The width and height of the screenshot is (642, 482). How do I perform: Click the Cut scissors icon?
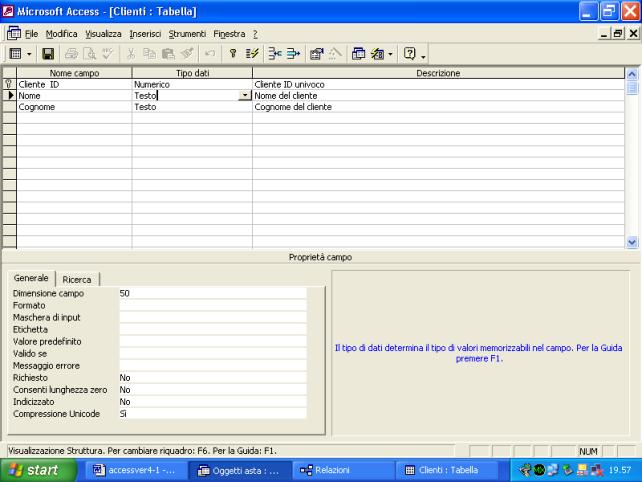131,54
